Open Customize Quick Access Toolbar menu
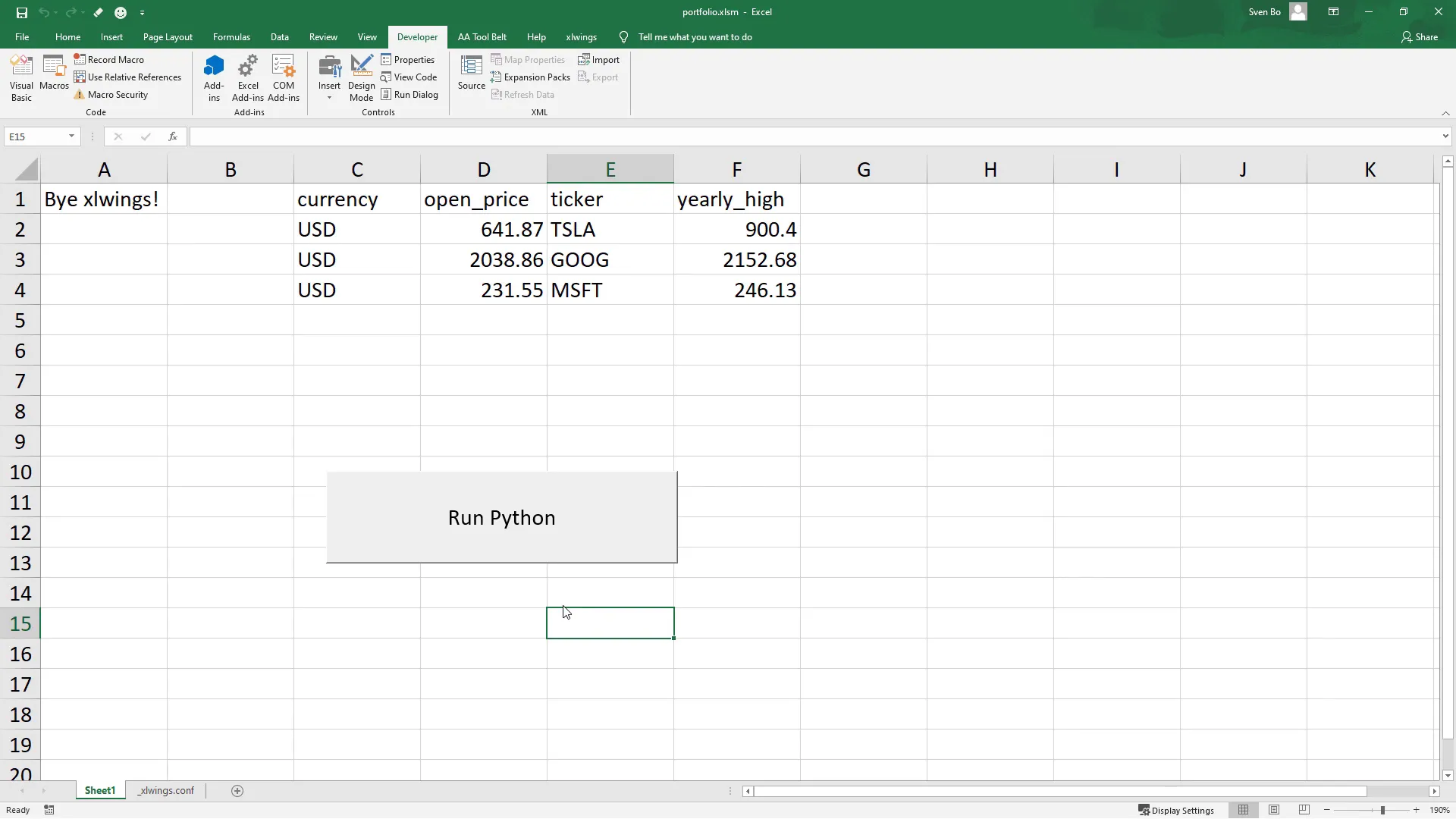 click(x=142, y=13)
